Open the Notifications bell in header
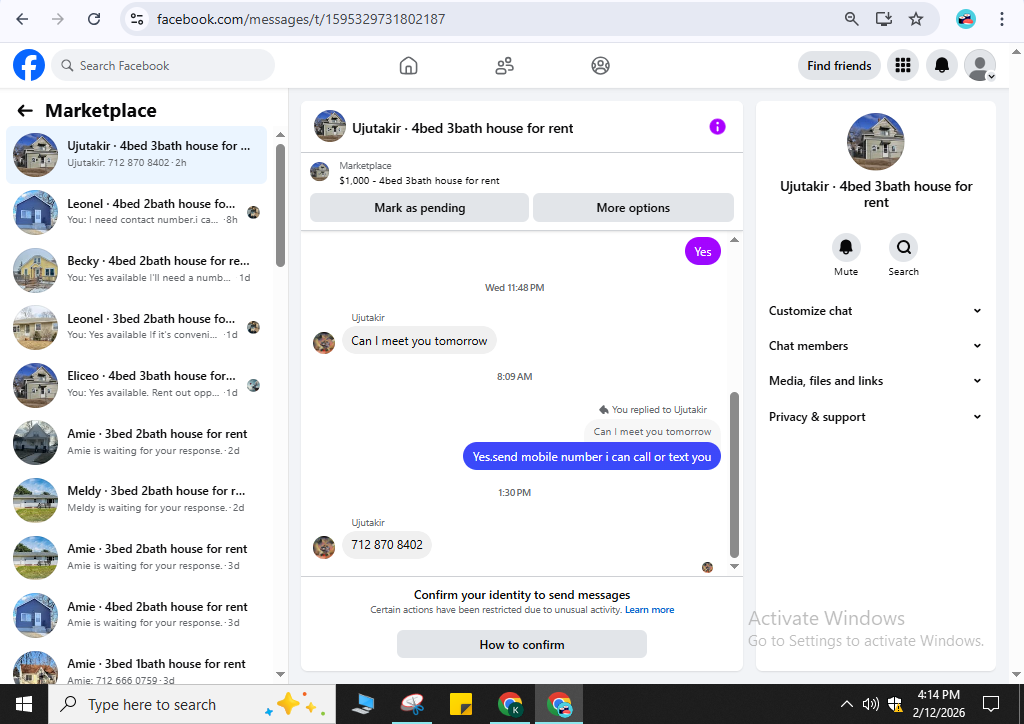Image resolution: width=1024 pixels, height=724 pixels. (942, 65)
